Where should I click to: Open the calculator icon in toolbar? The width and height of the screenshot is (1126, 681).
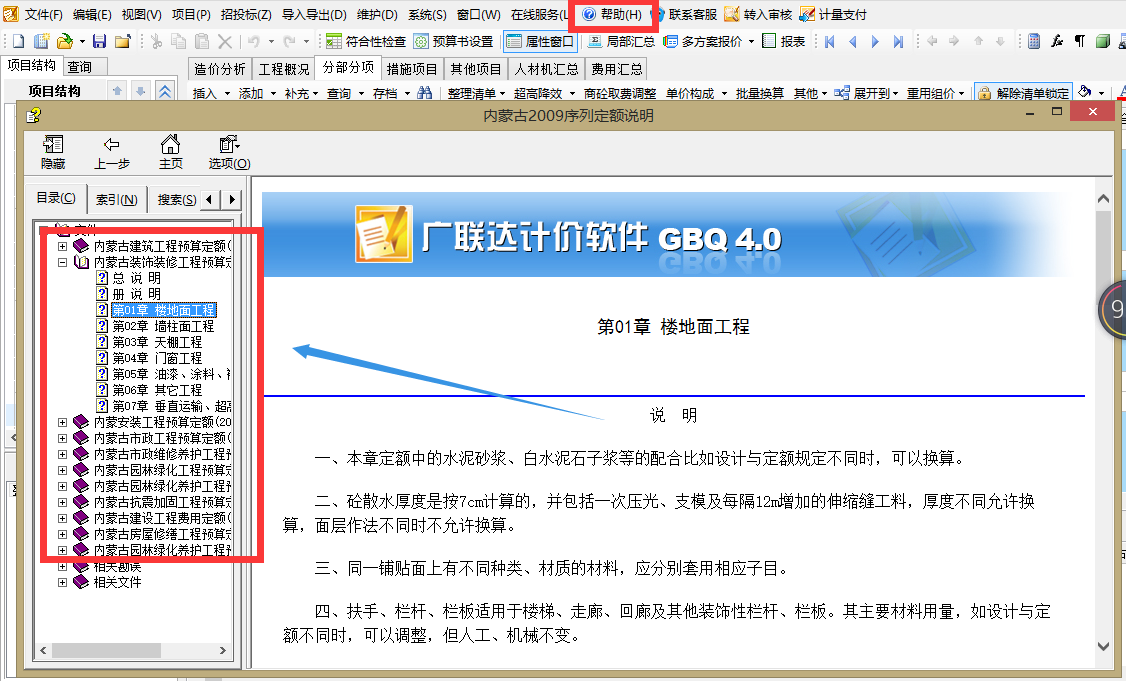(x=1034, y=42)
